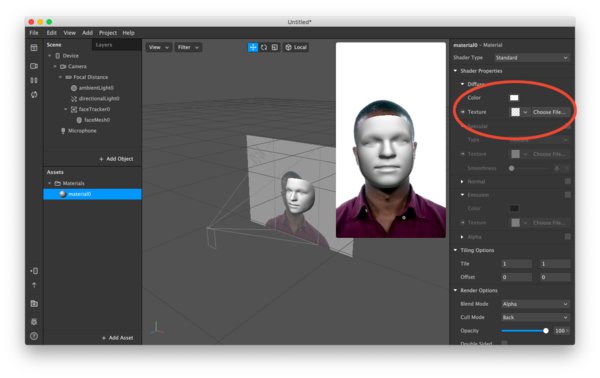Collapse the Camera tree node arrow
Screen dimensions: 600x378
[x=55, y=67]
